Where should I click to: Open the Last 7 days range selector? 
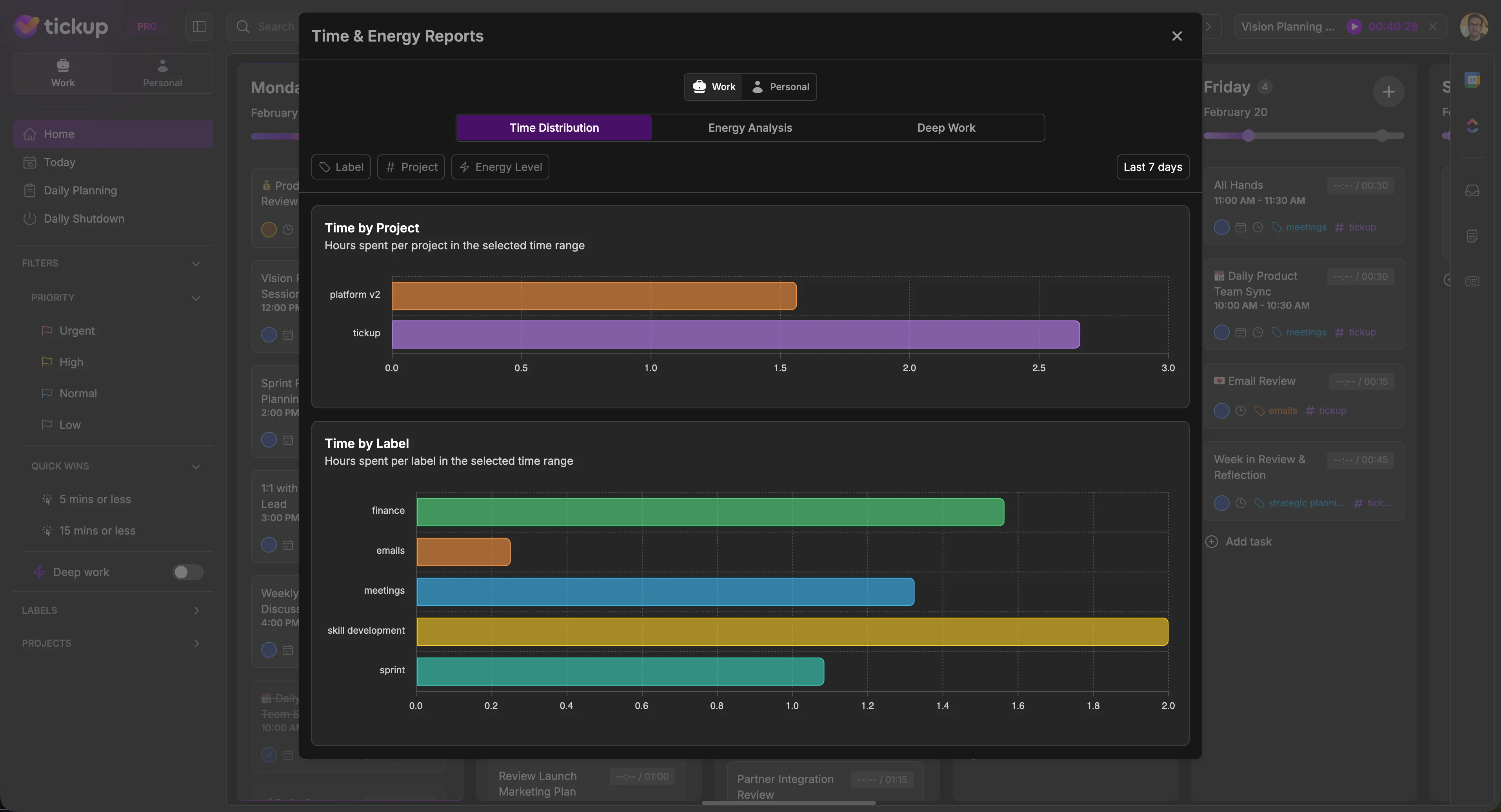1152,167
